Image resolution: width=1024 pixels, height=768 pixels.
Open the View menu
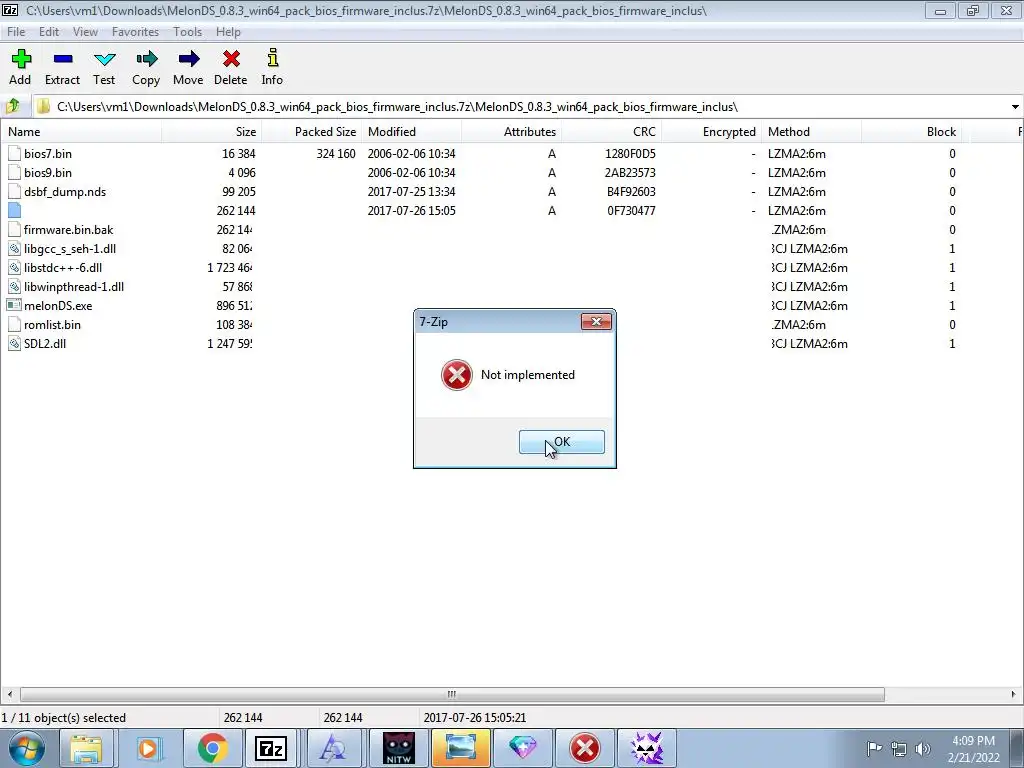(85, 31)
